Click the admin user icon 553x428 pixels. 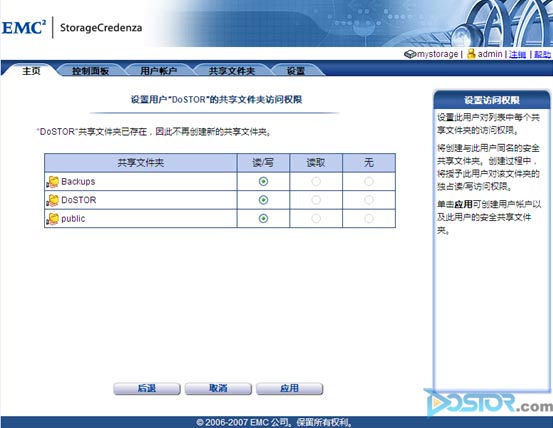tap(471, 54)
